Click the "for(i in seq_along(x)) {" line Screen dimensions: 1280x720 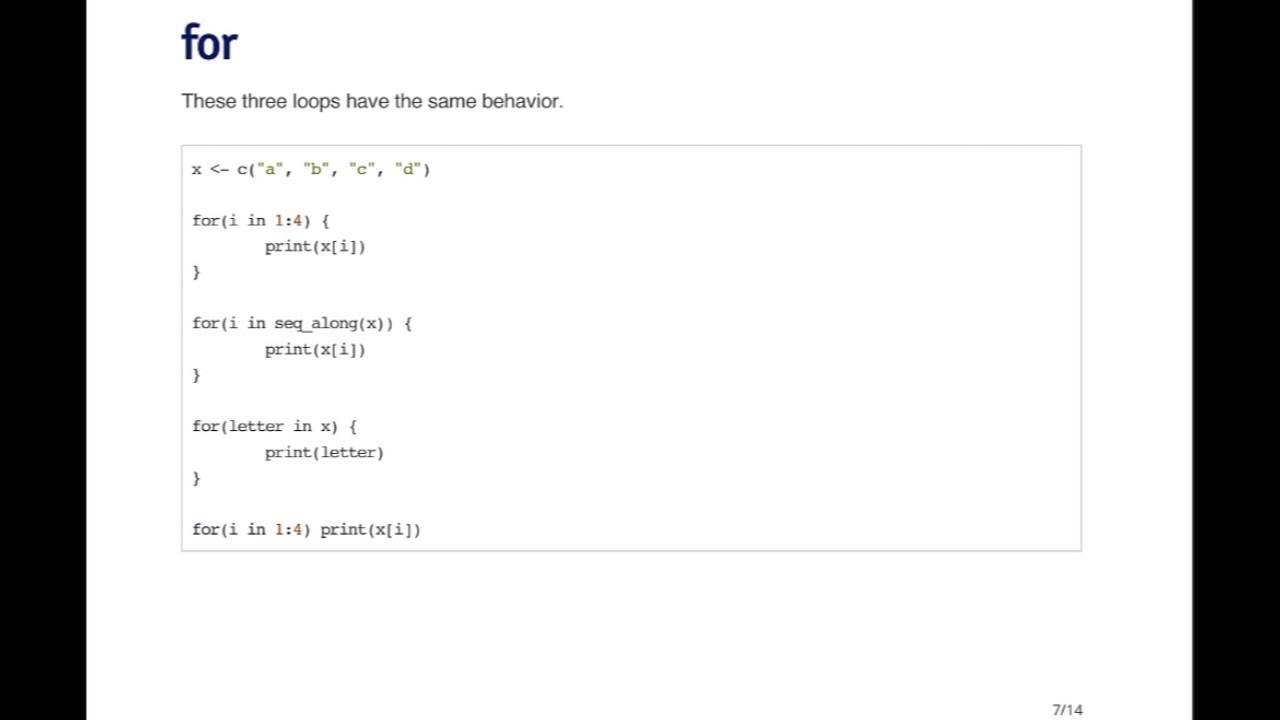302,323
